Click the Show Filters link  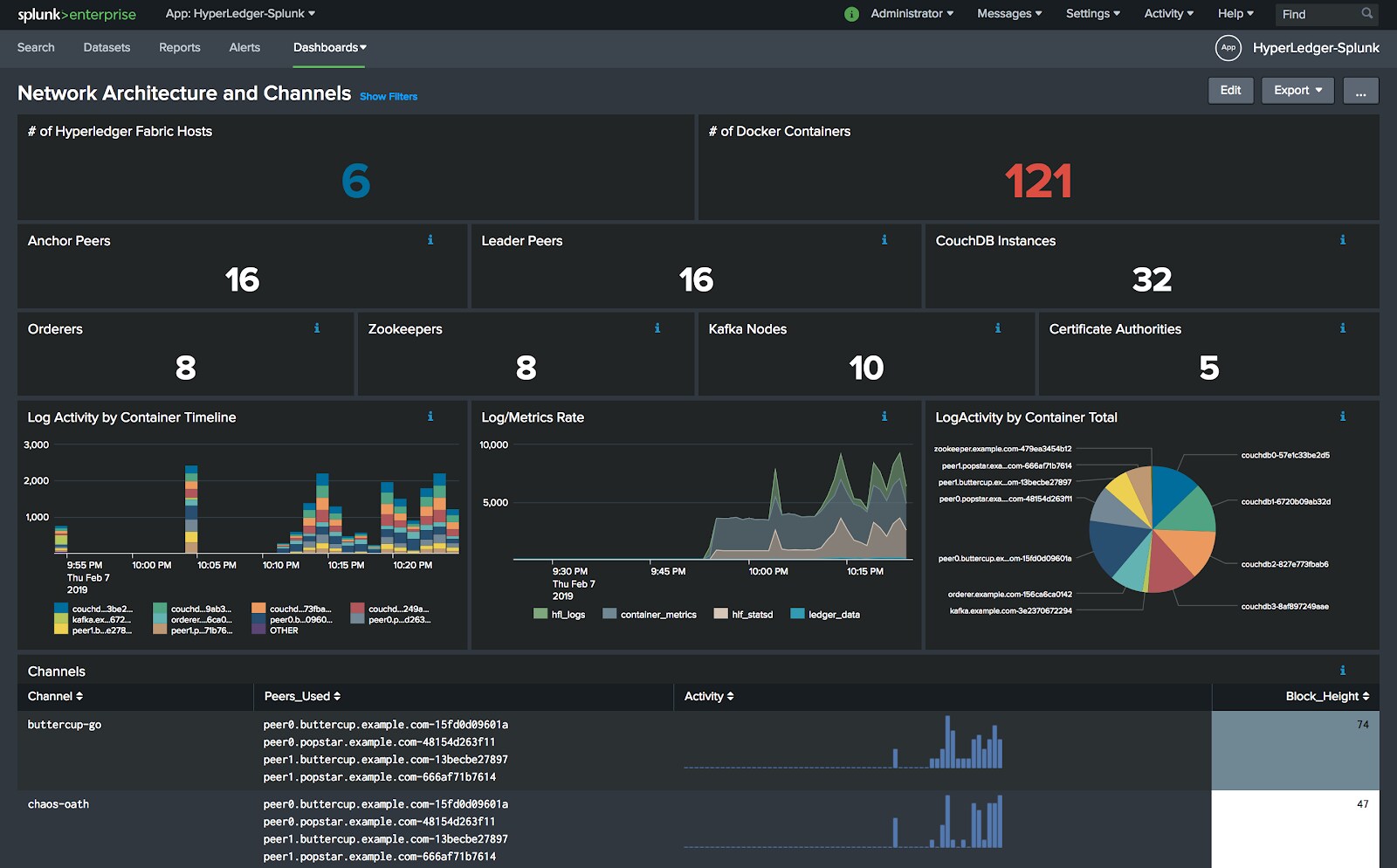click(x=389, y=97)
